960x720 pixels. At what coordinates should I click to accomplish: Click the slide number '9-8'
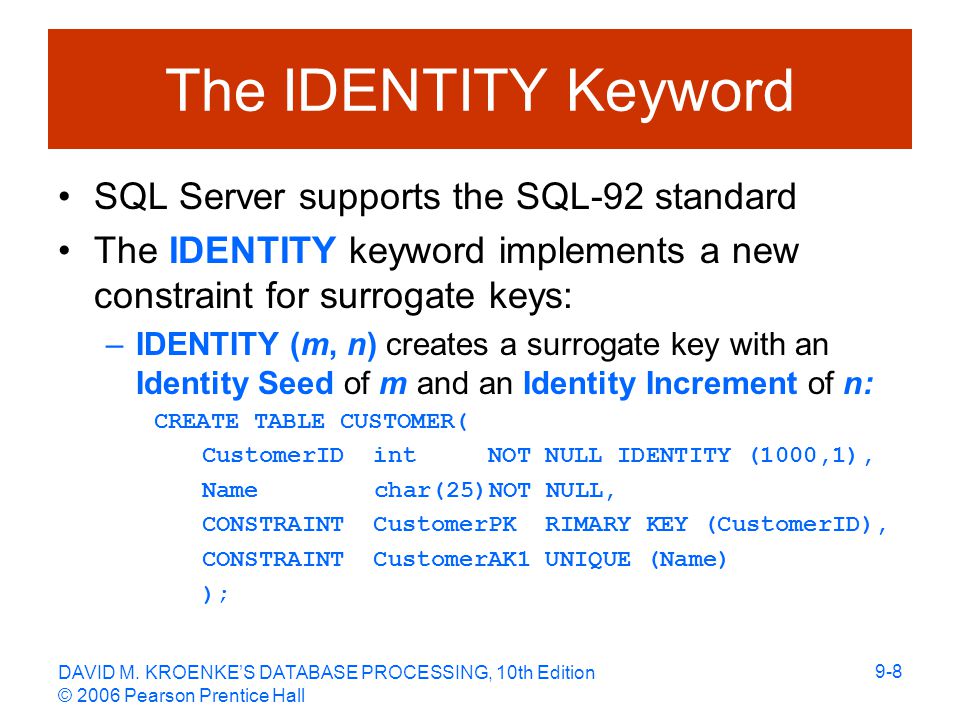tap(888, 672)
